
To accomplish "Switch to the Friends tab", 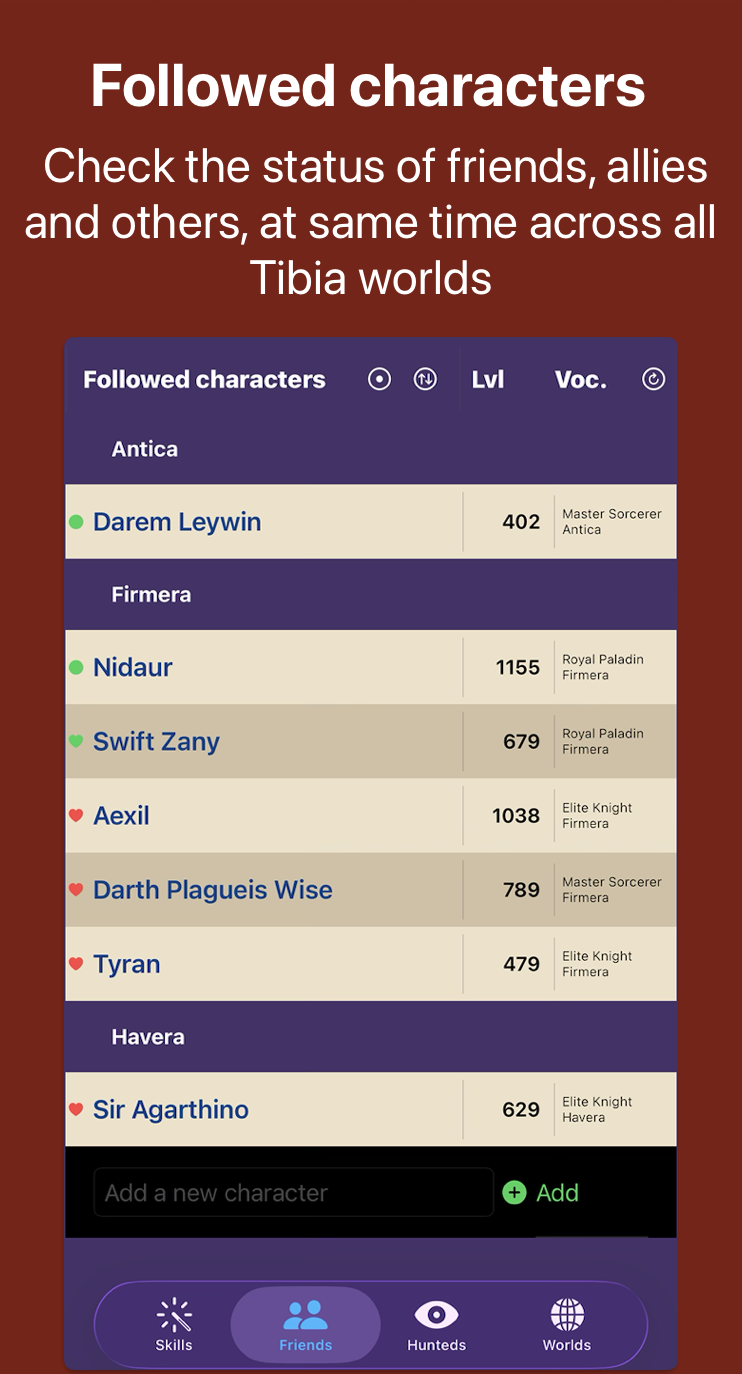I will (x=305, y=1324).
